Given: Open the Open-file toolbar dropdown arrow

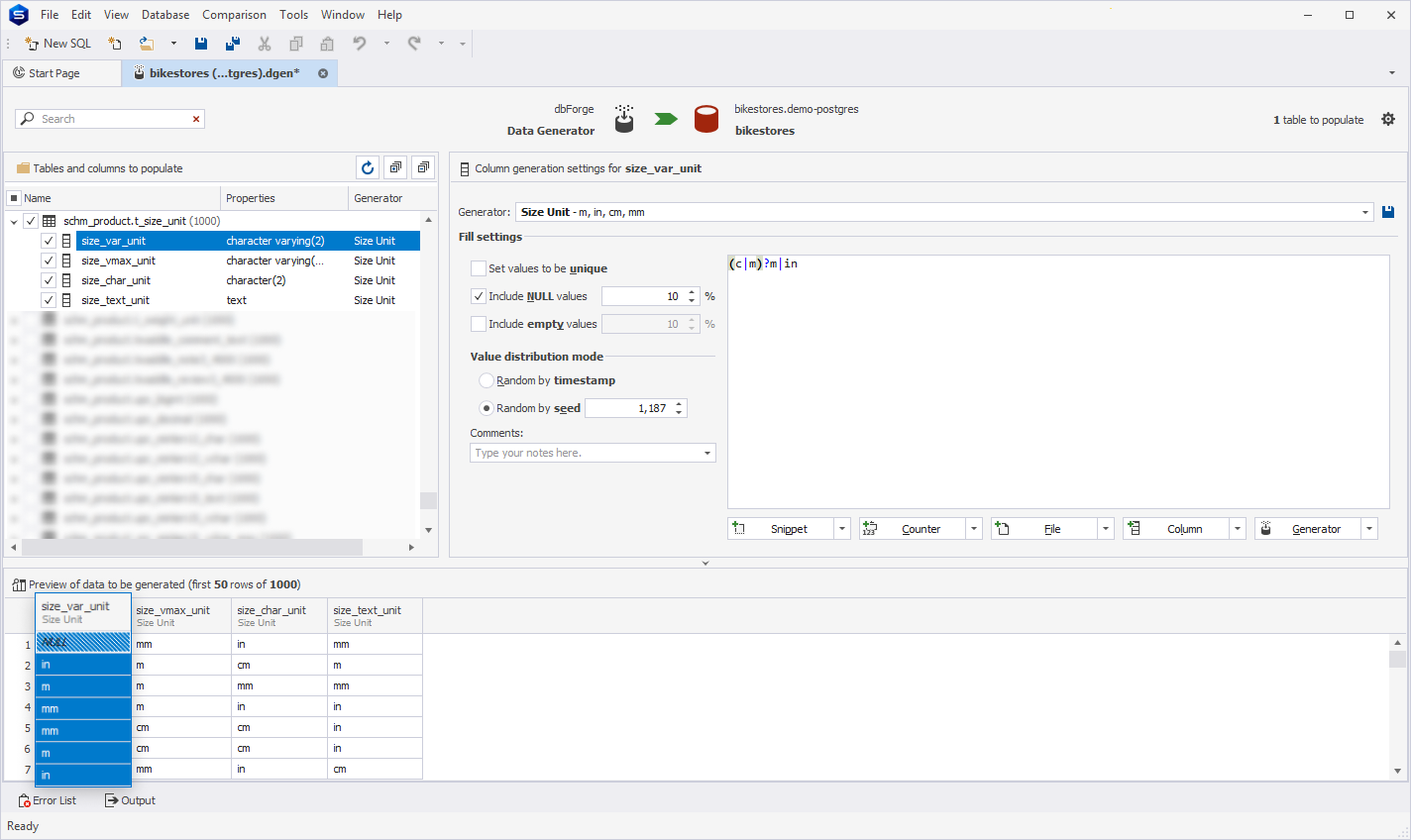Looking at the screenshot, I should 173,44.
